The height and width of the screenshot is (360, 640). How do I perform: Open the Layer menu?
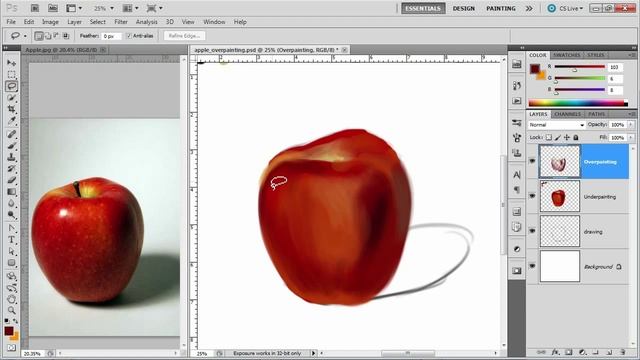pos(74,22)
